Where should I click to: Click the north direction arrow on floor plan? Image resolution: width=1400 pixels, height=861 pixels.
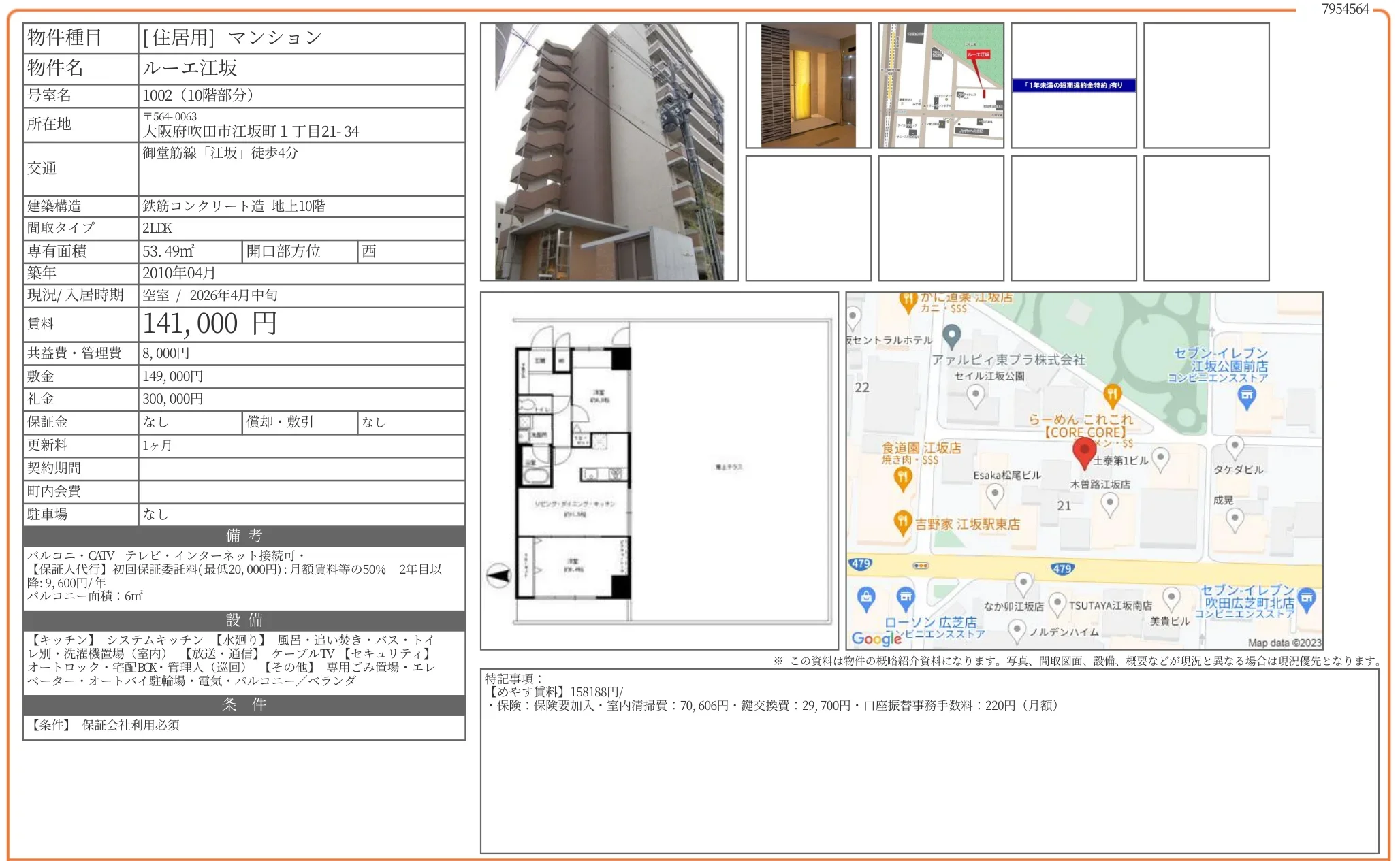point(498,576)
